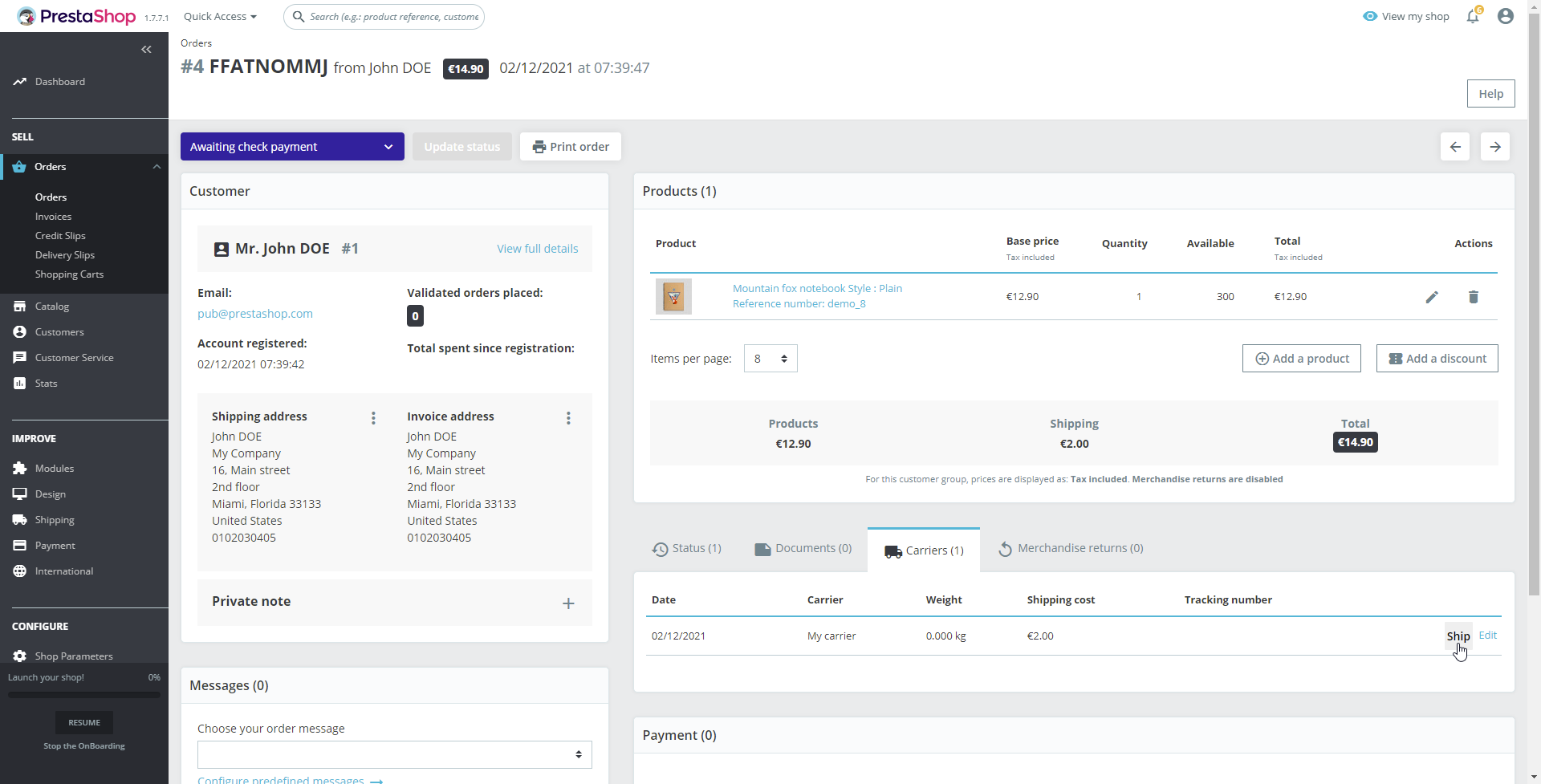Screen dimensions: 1541x784
Task: Expand the Private note section with plus
Action: pyautogui.click(x=568, y=603)
